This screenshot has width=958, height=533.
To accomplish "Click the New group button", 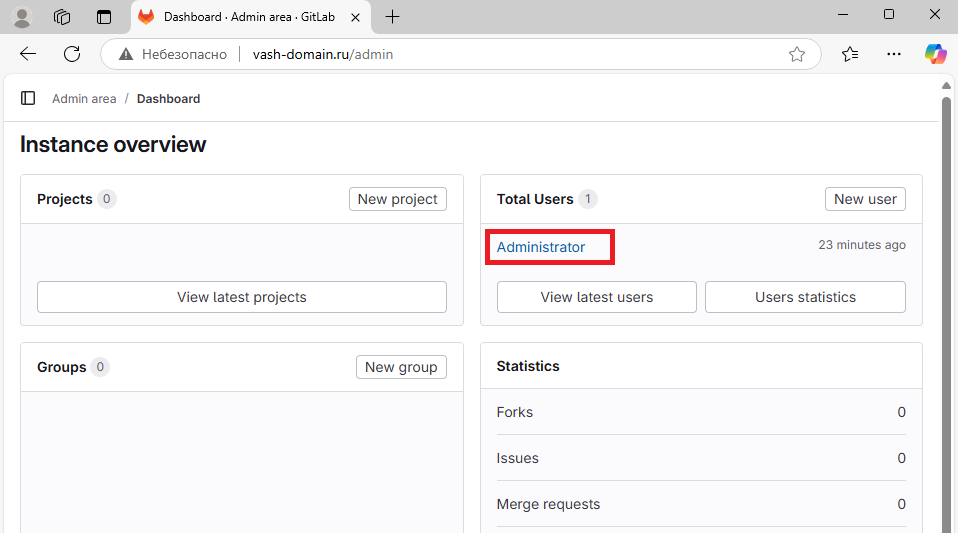I will coord(401,367).
